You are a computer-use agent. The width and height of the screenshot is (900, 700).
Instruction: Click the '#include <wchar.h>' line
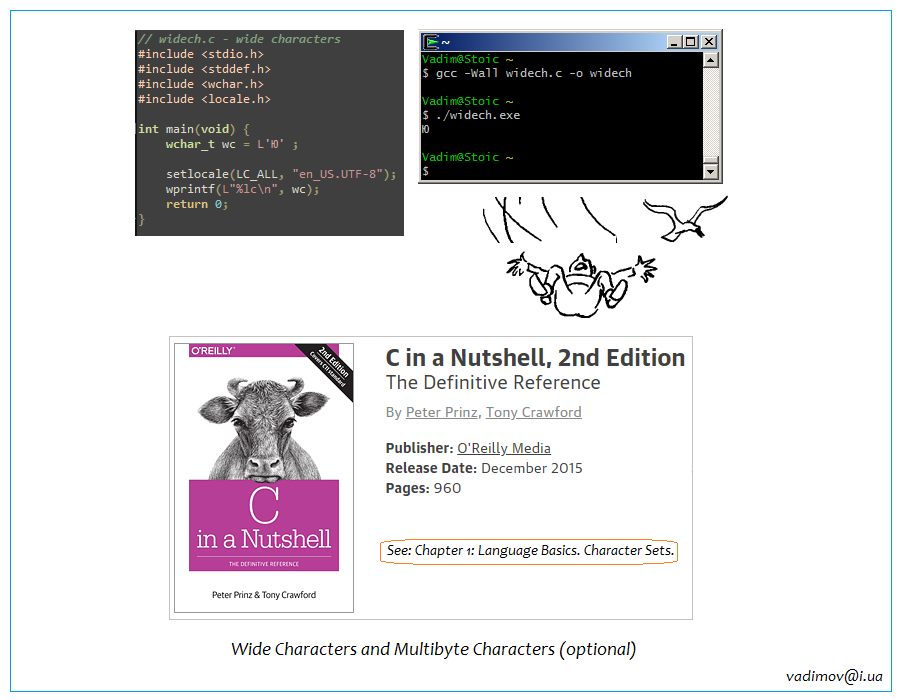[200, 84]
